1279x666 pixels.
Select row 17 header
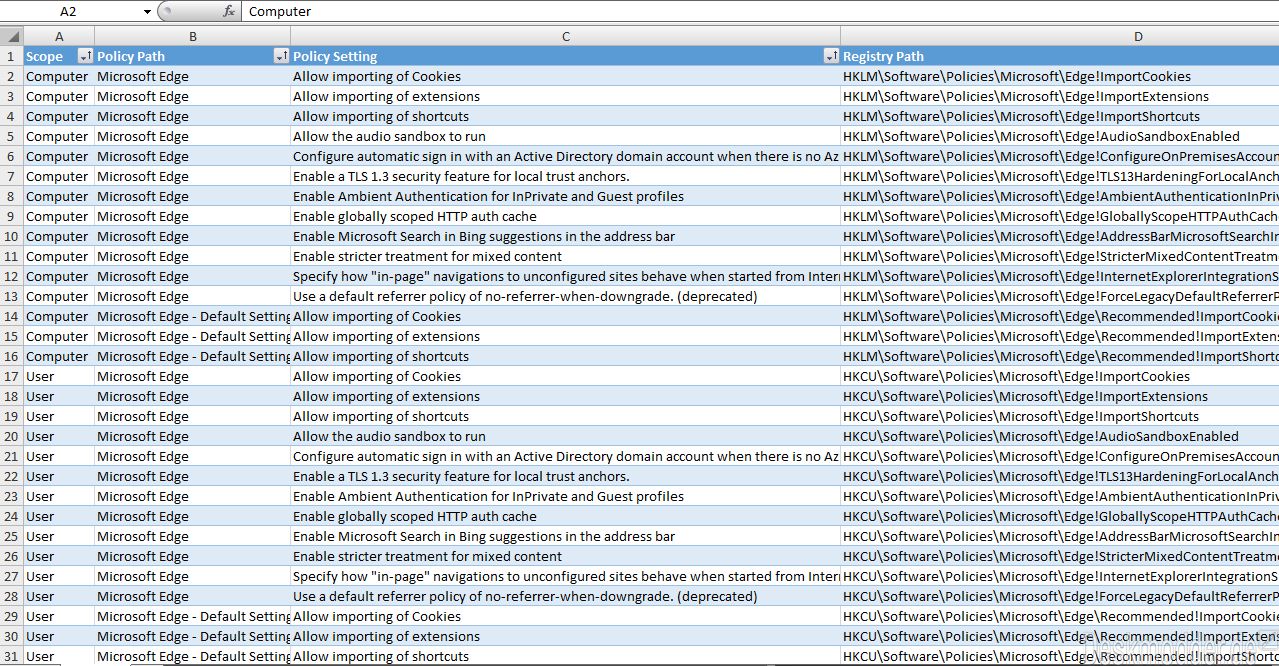(x=12, y=376)
